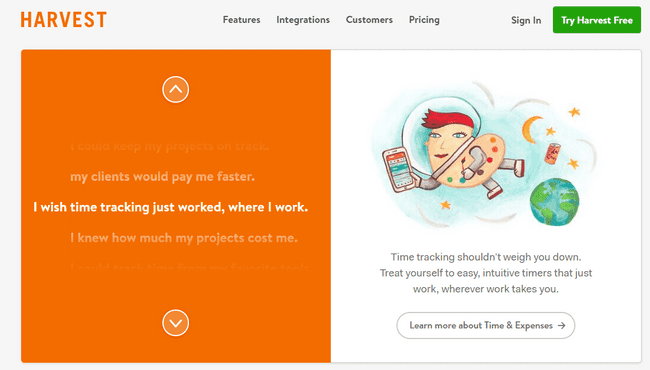Viewport: 650px width, 370px height.
Task: Click the Try Harvest Free button
Action: click(x=597, y=20)
